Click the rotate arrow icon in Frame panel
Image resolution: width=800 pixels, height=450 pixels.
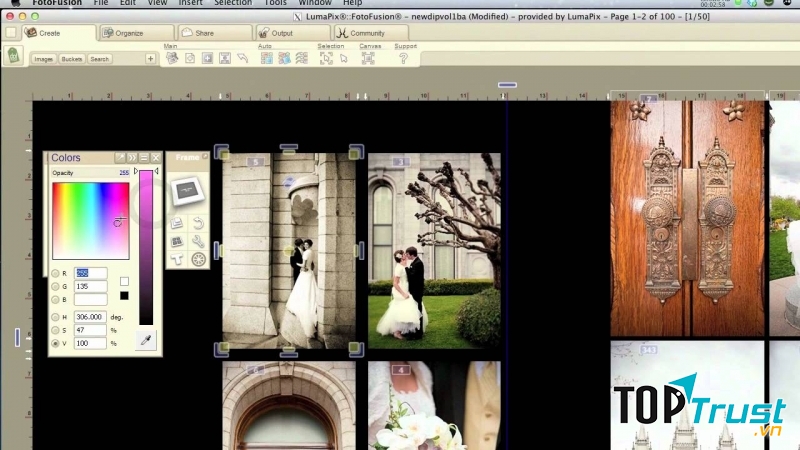pos(198,223)
